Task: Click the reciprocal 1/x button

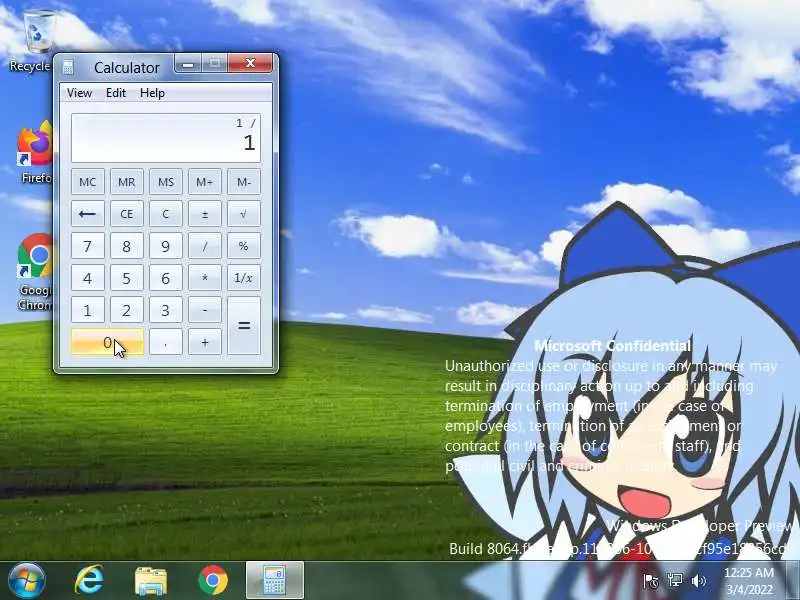Action: [x=244, y=278]
